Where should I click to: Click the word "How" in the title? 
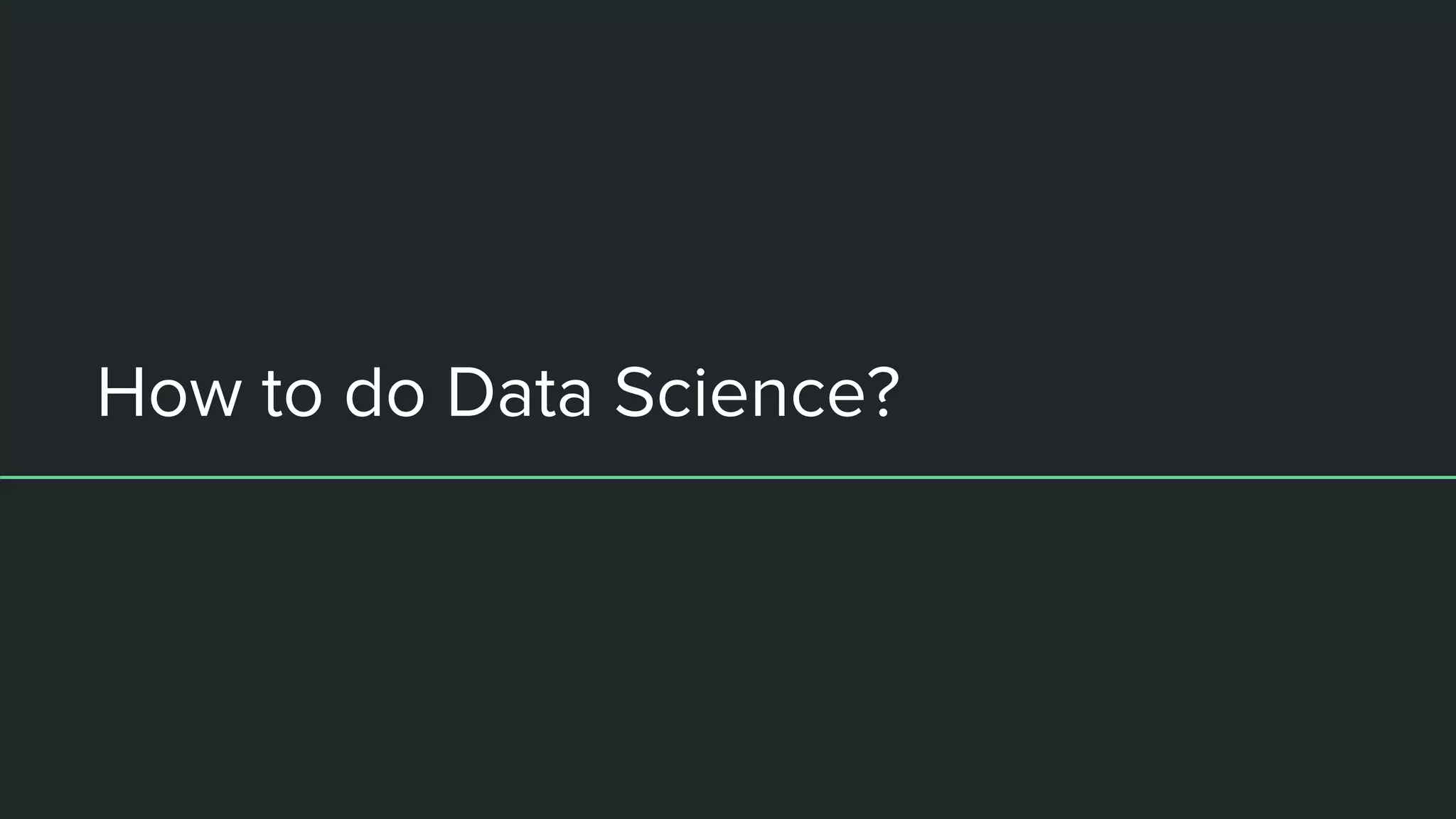[170, 392]
